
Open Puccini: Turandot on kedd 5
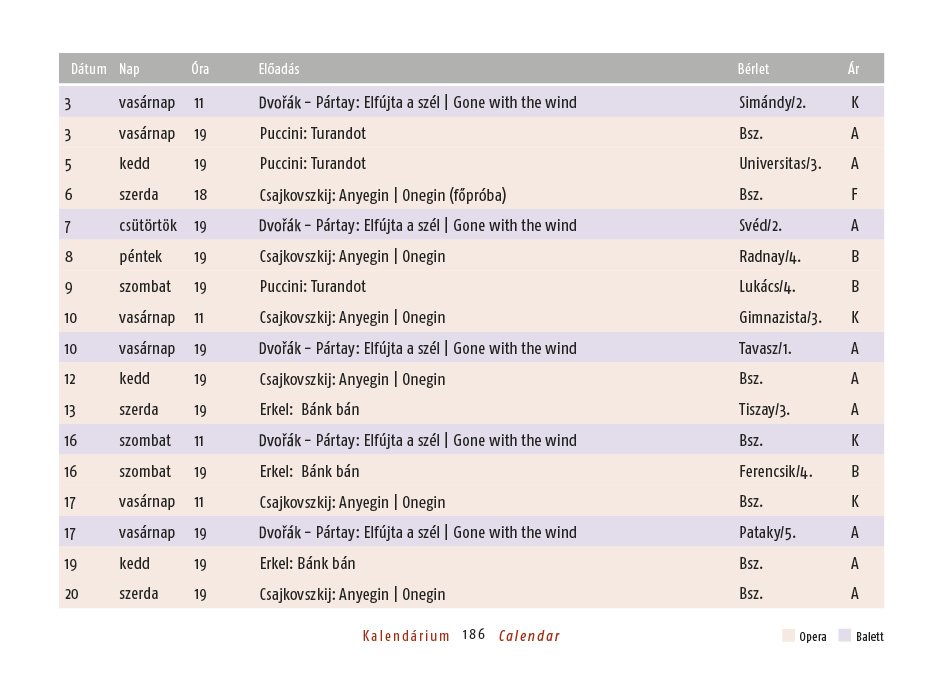click(313, 164)
